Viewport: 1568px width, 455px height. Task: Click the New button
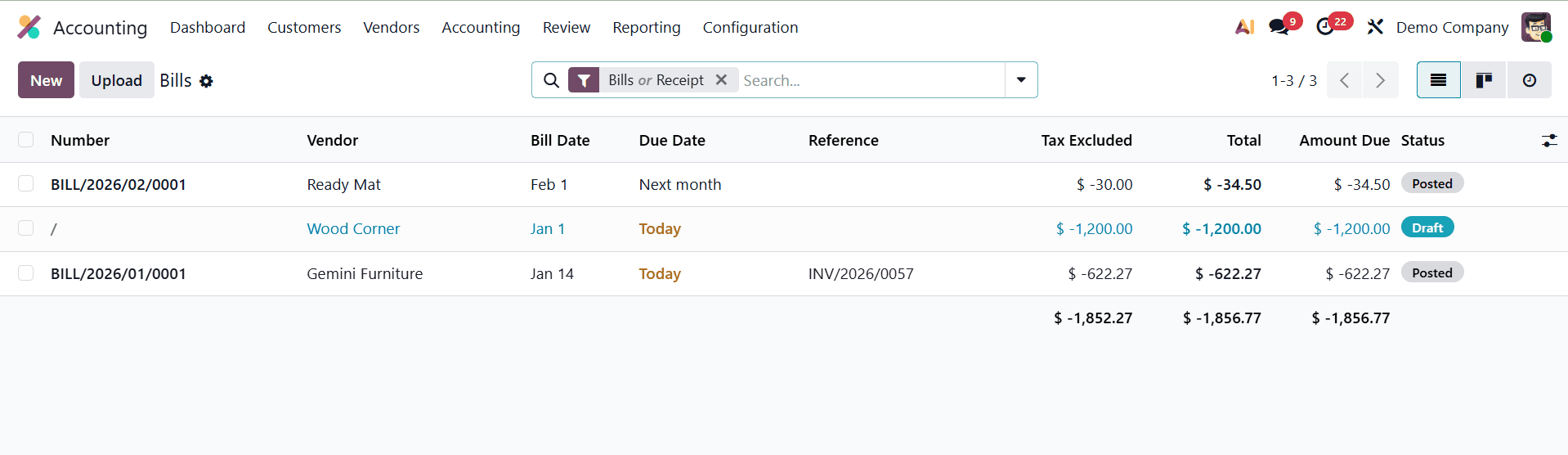[x=46, y=80]
